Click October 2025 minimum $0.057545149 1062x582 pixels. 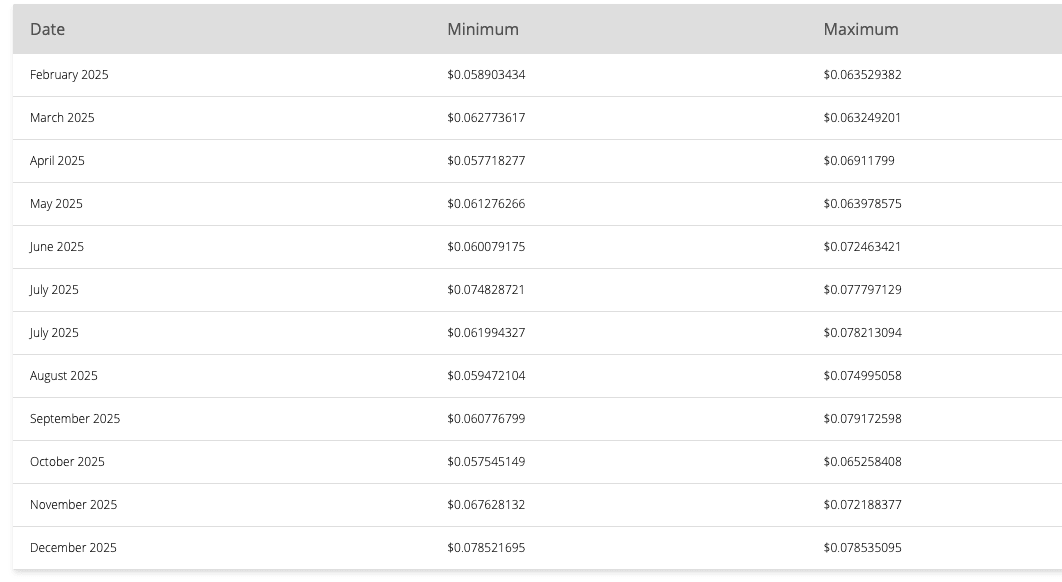coord(486,462)
